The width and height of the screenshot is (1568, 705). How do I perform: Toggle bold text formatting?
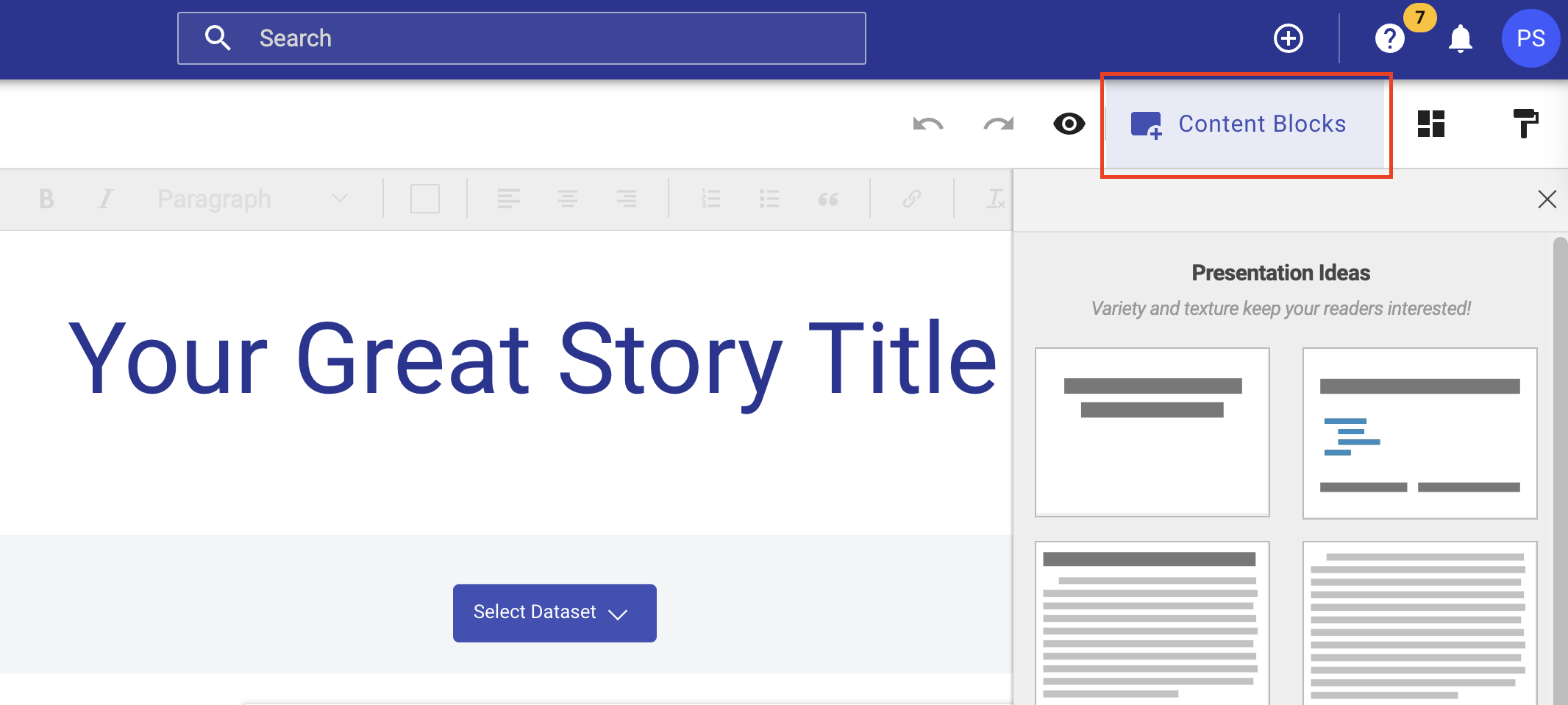coord(46,199)
